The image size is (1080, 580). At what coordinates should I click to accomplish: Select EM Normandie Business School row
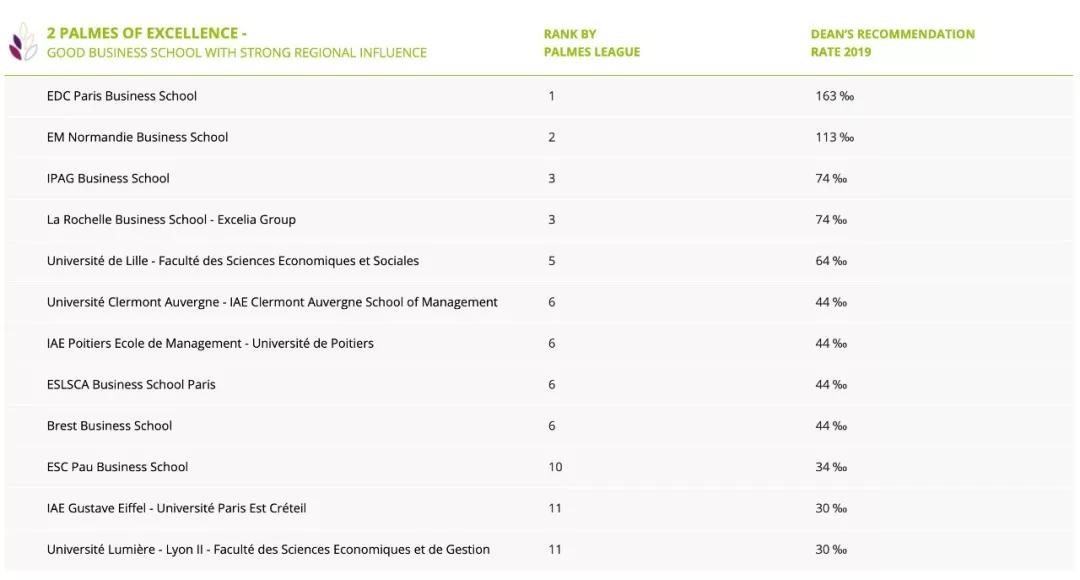[137, 137]
